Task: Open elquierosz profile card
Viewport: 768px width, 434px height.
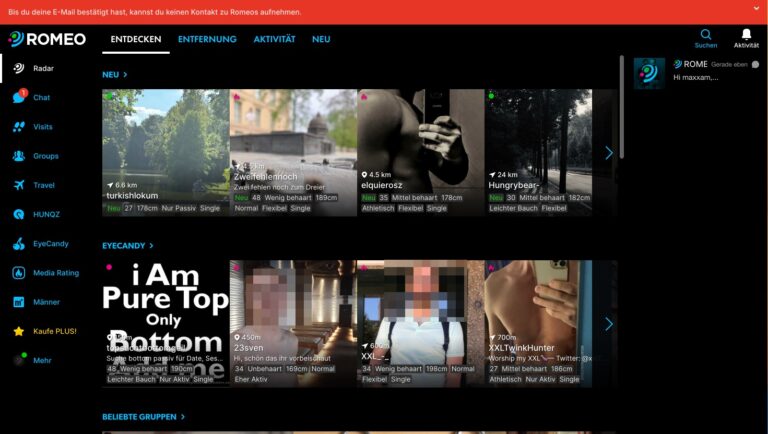Action: pyautogui.click(x=421, y=152)
